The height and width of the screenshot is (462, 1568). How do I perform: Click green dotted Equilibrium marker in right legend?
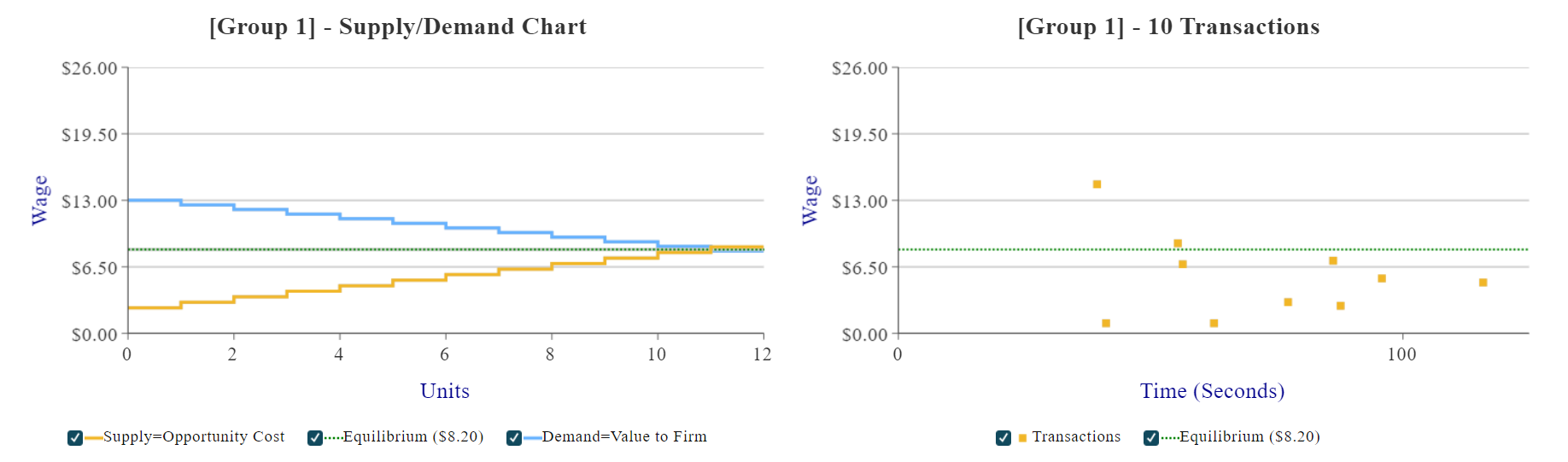click(1169, 438)
